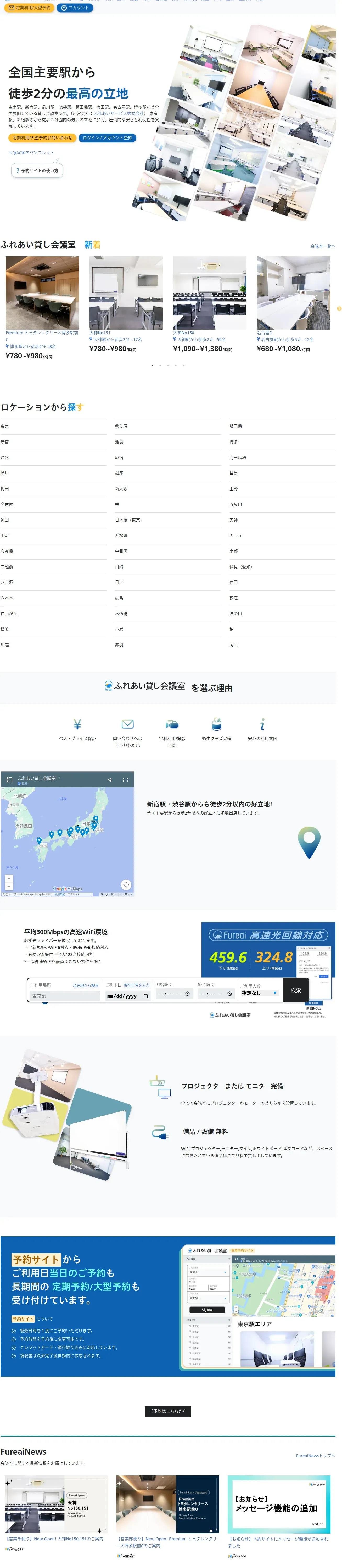Open the clock icon in 開始時間 field
Image resolution: width=342 pixels, height=1568 pixels.
click(x=187, y=994)
